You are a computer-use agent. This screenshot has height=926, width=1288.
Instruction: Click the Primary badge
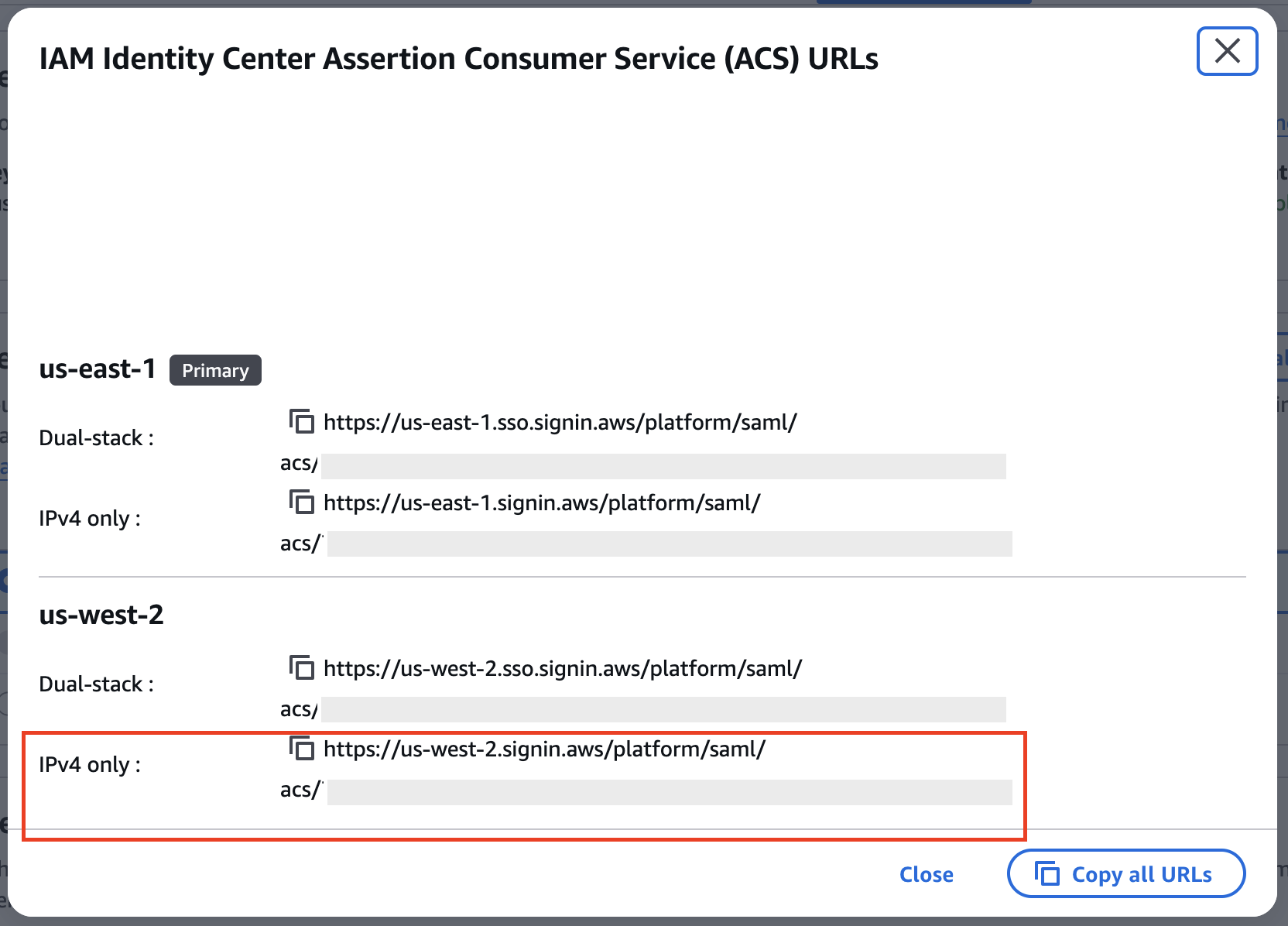(215, 370)
